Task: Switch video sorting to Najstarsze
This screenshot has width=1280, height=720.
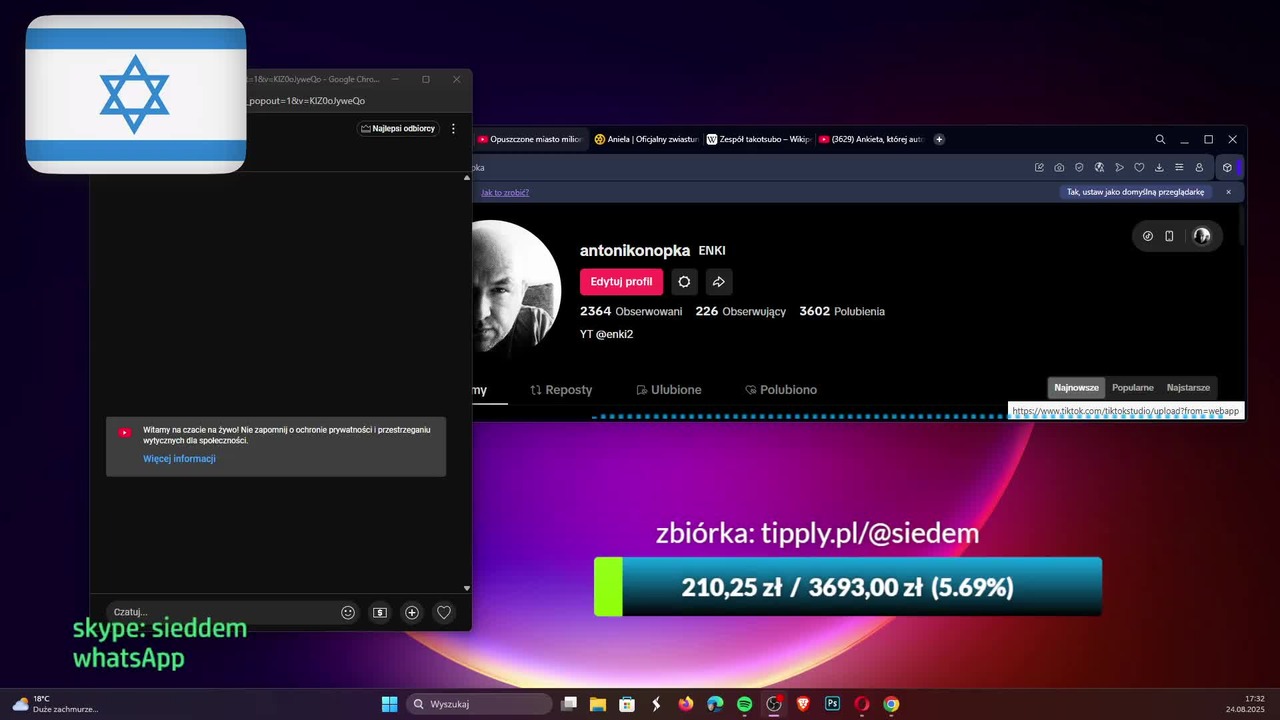Action: 1188,388
